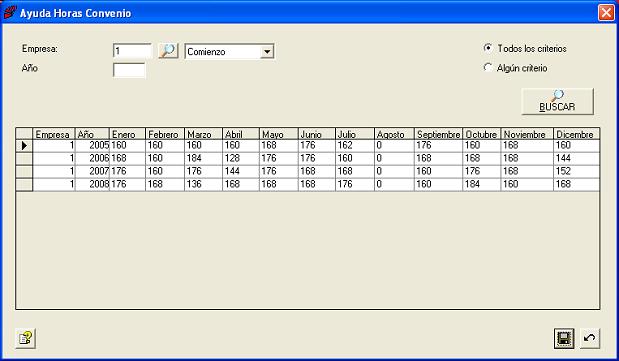Open the help icon at bottom left
The height and width of the screenshot is (361, 619).
pyautogui.click(x=25, y=338)
